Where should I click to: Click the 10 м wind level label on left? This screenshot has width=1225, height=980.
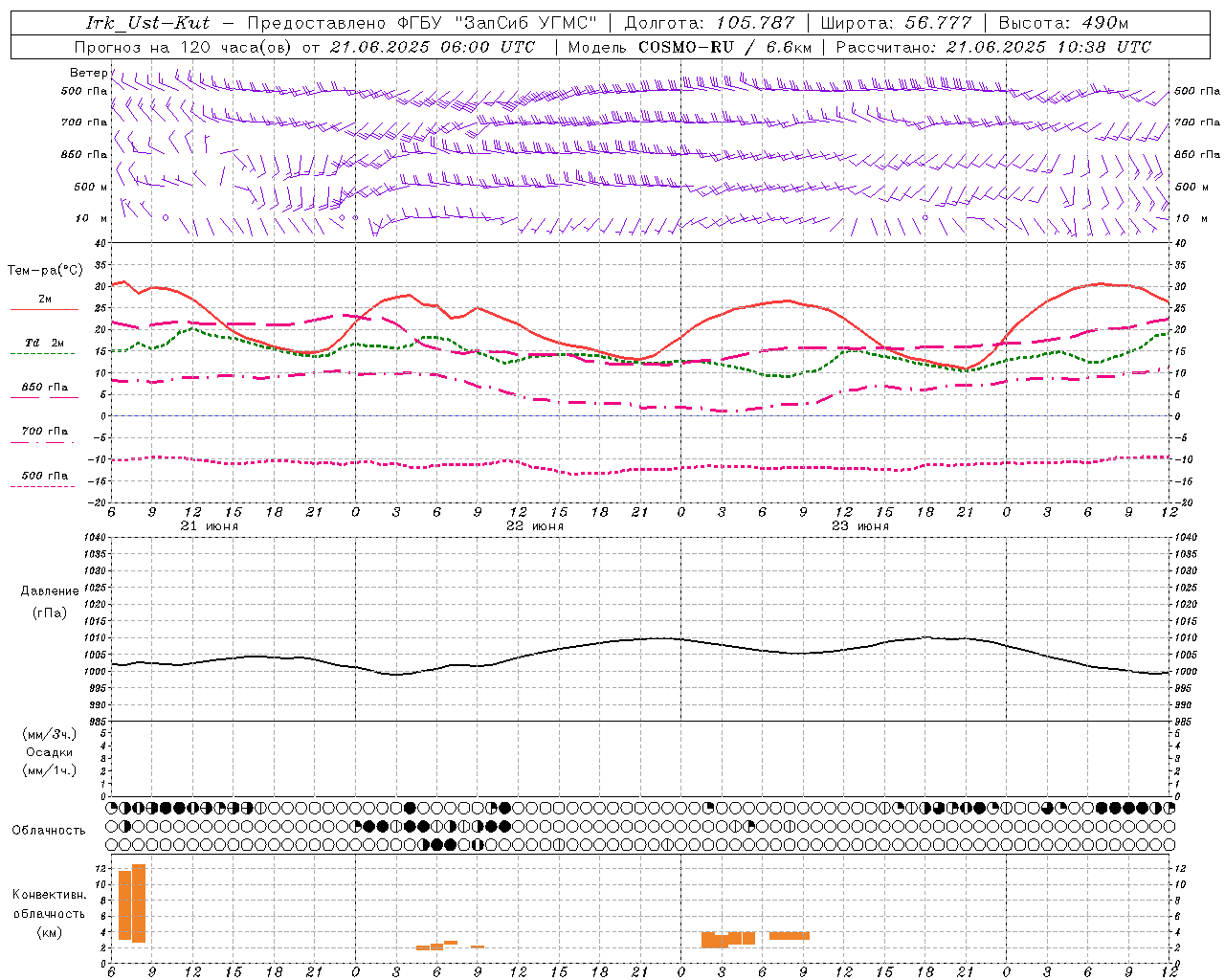[x=91, y=219]
